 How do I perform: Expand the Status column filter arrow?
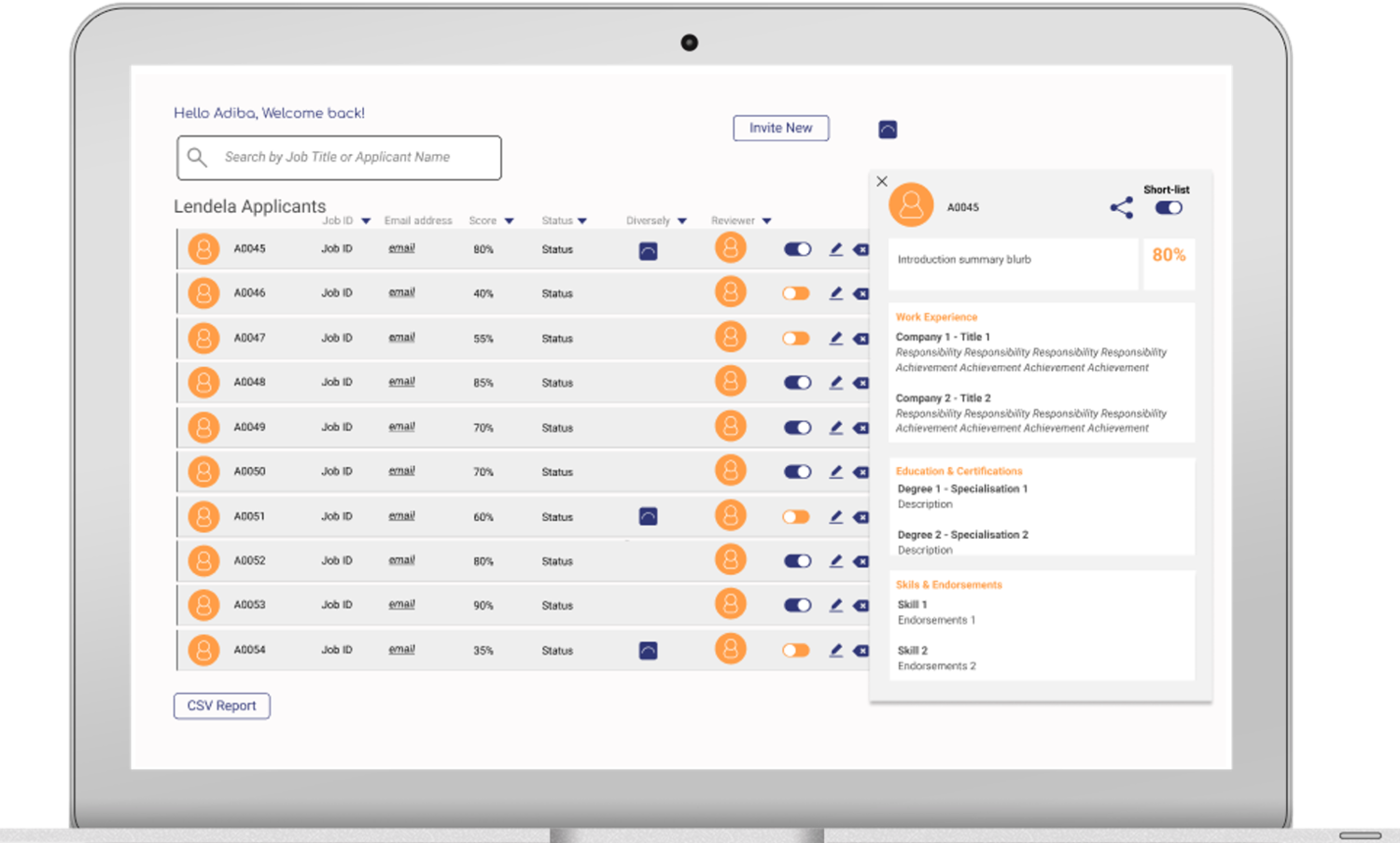tap(582, 221)
